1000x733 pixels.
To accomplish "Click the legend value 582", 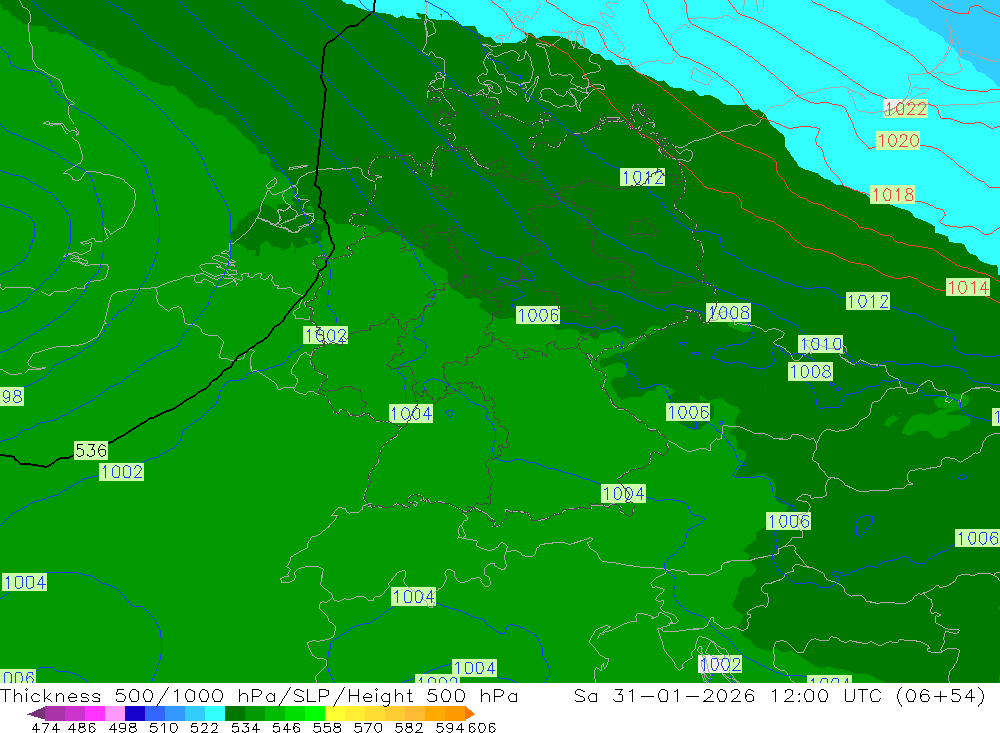I will click(x=409, y=727).
